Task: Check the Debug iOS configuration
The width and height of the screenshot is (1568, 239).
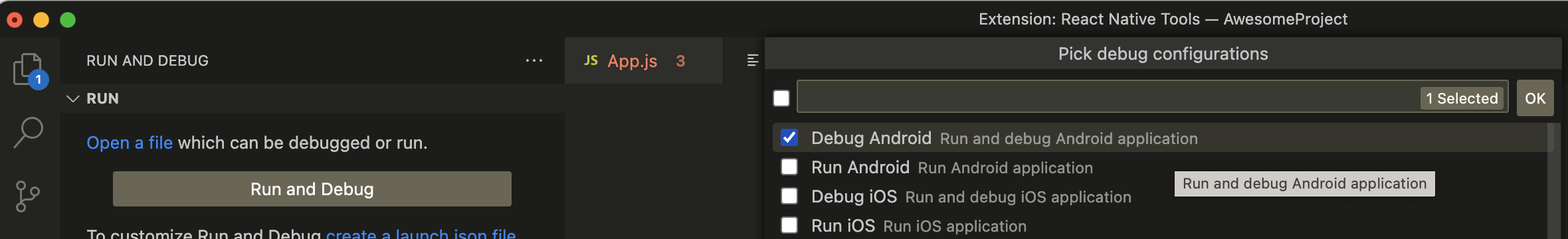Action: pyautogui.click(x=789, y=196)
